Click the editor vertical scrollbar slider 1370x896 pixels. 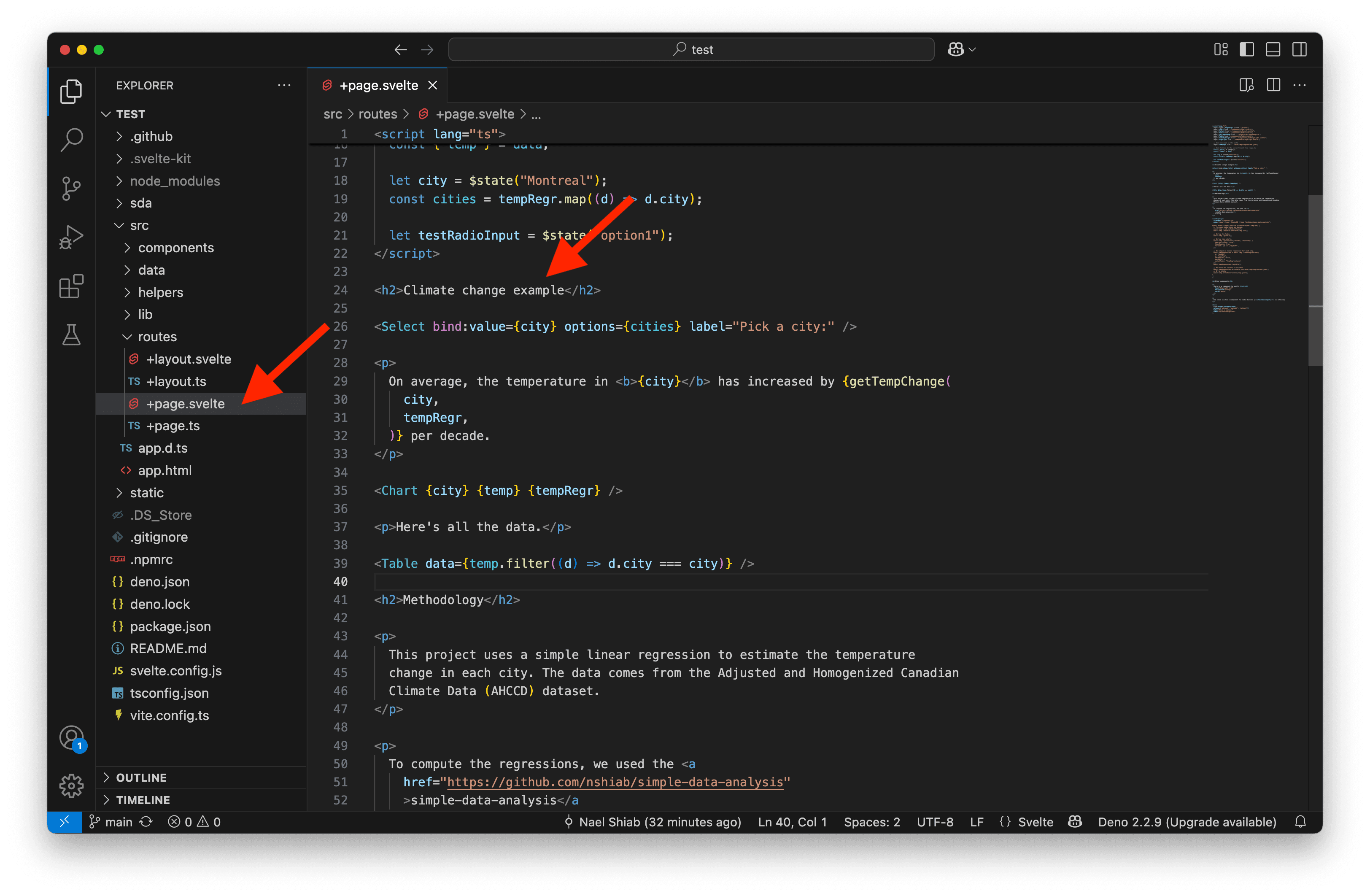1315,280
